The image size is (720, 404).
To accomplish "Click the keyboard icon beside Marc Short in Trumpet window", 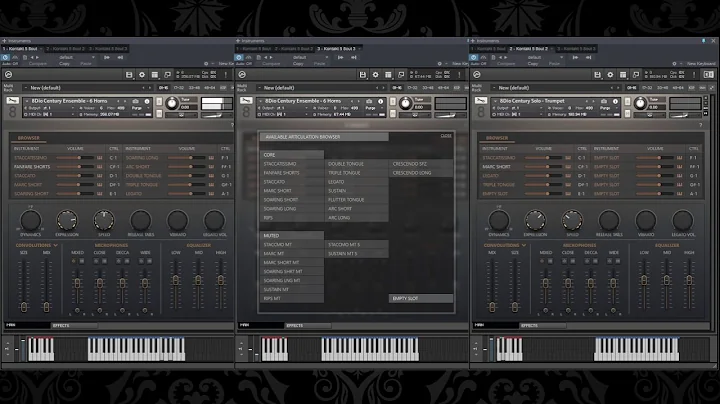I will pos(568,167).
